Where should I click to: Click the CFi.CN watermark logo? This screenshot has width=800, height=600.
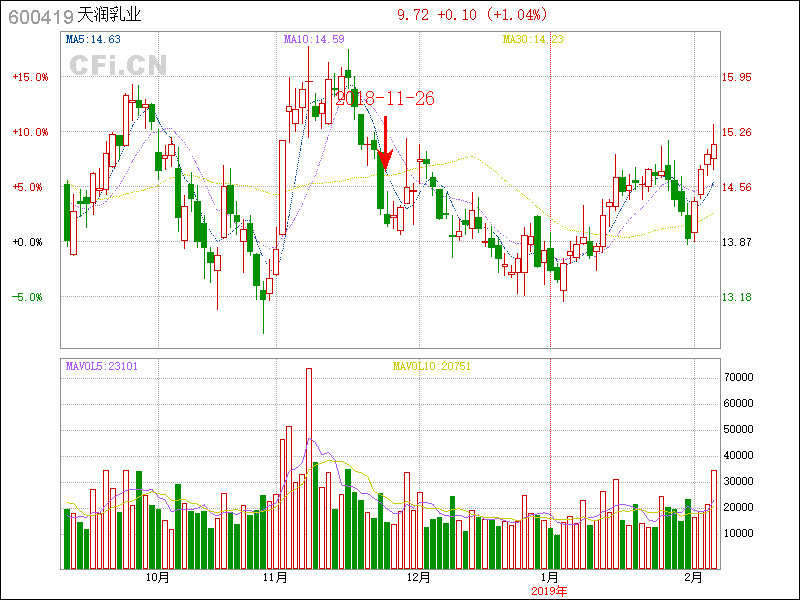(x=118, y=65)
